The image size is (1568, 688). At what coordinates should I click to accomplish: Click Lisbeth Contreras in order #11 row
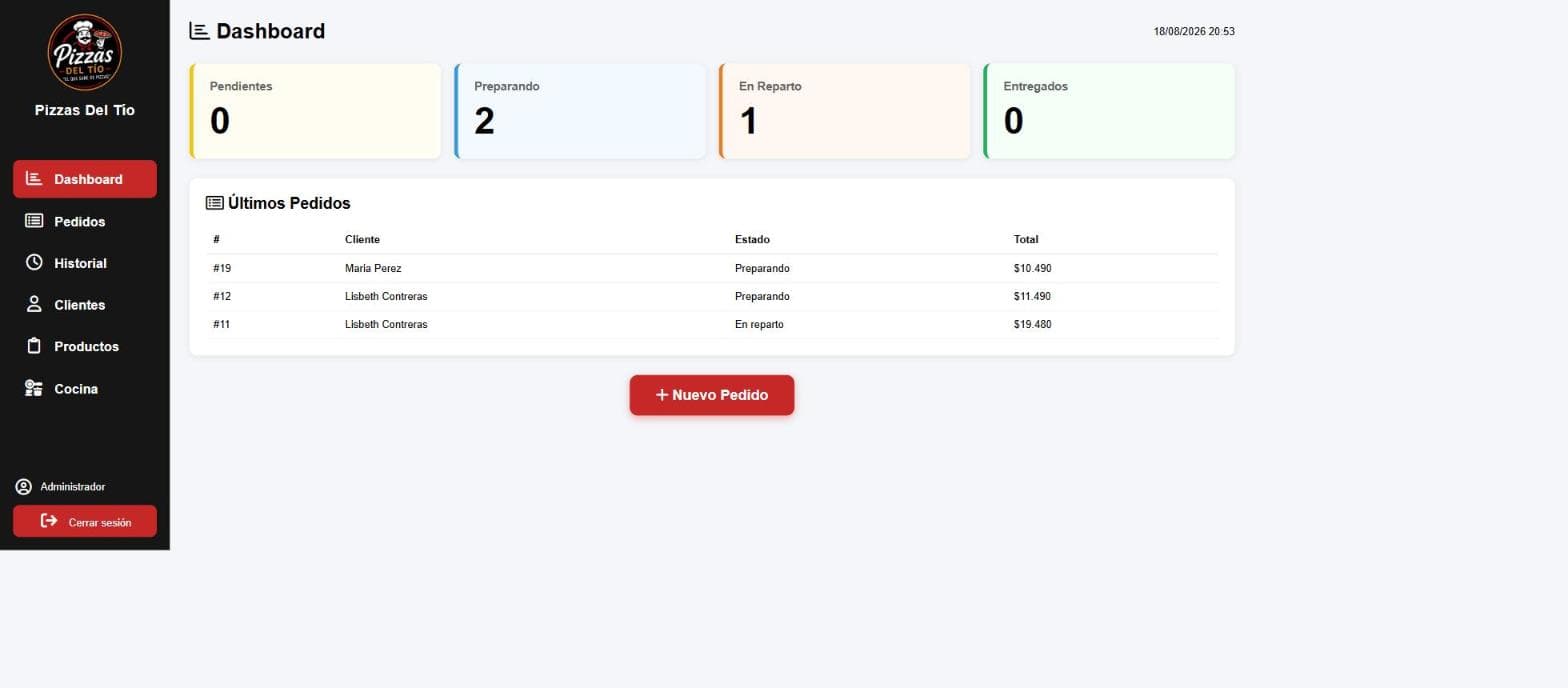click(x=386, y=324)
